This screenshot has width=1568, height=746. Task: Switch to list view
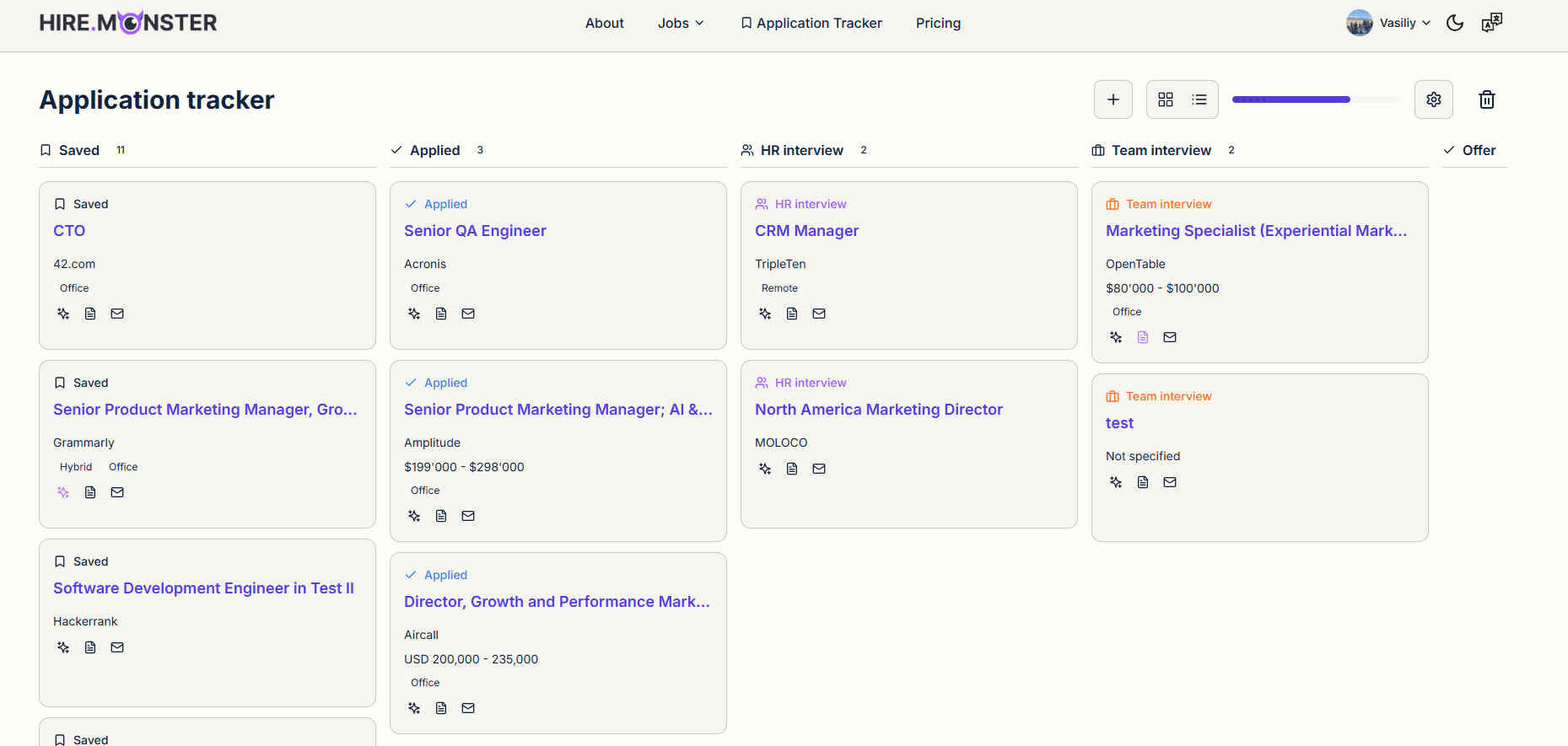coord(1199,99)
